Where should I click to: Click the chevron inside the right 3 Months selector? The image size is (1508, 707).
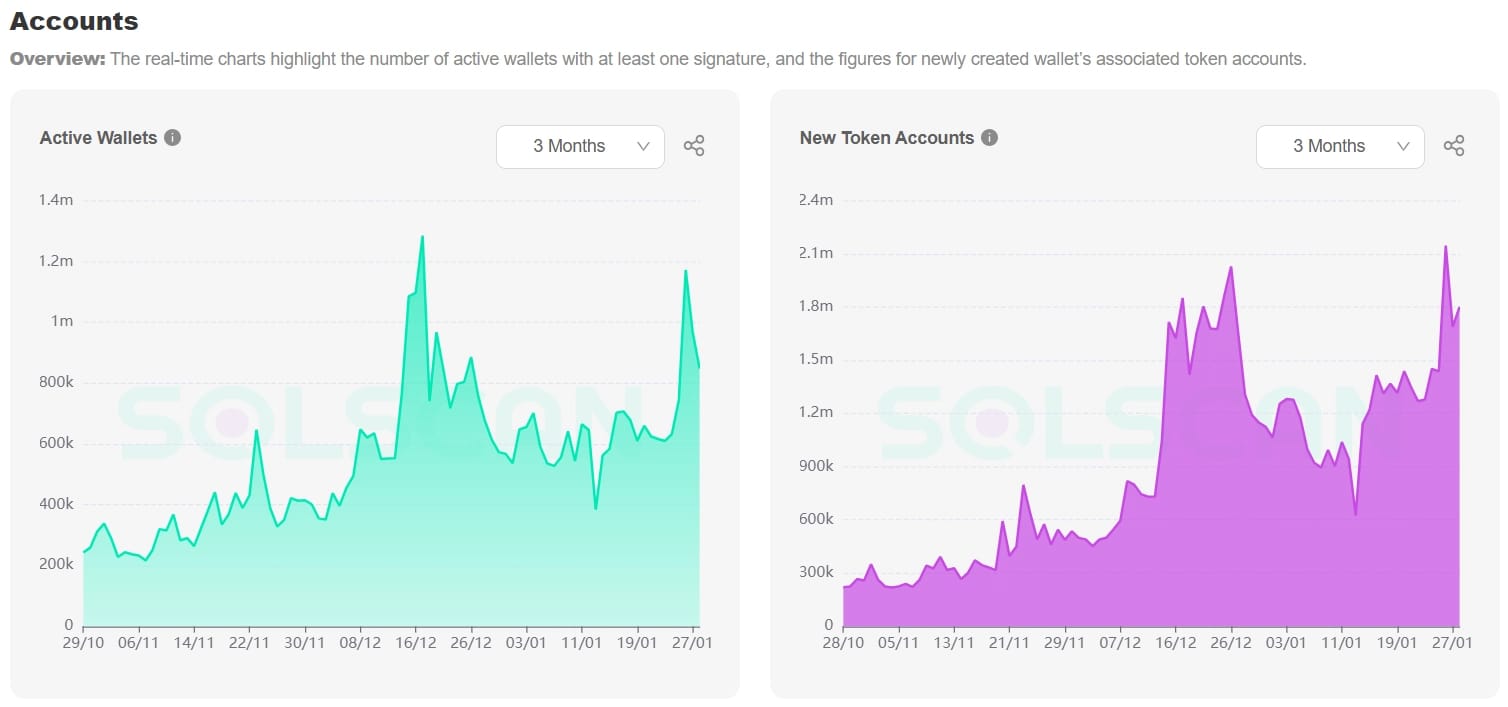coord(1403,146)
